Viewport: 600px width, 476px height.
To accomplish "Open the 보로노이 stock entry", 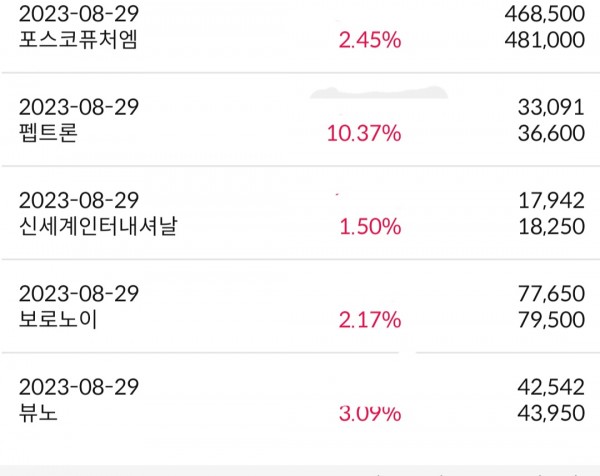I will [58, 320].
